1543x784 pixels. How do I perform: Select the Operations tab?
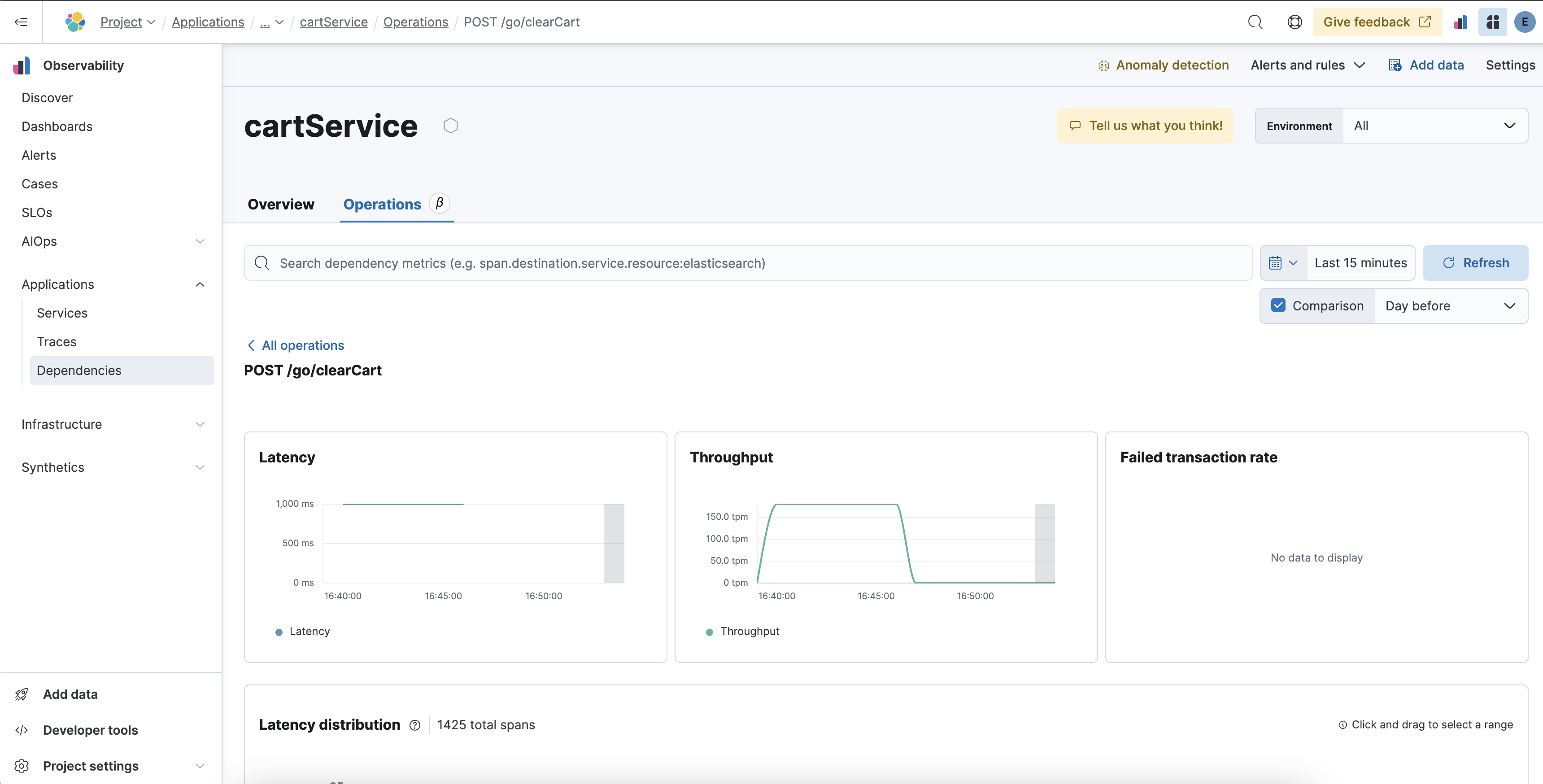click(382, 204)
